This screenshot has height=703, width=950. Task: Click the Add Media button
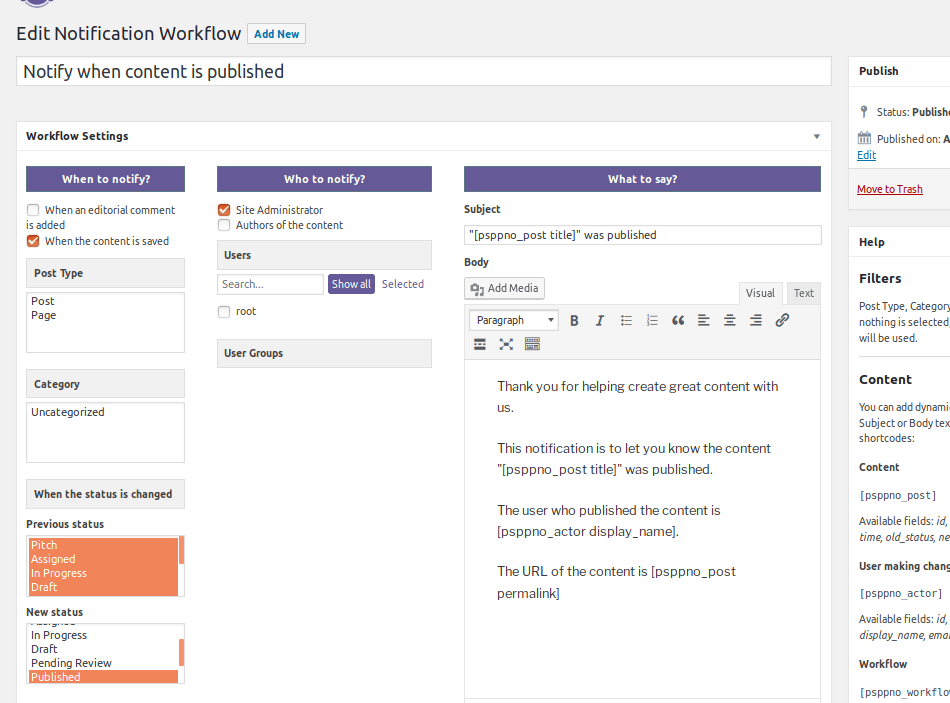[x=504, y=288]
